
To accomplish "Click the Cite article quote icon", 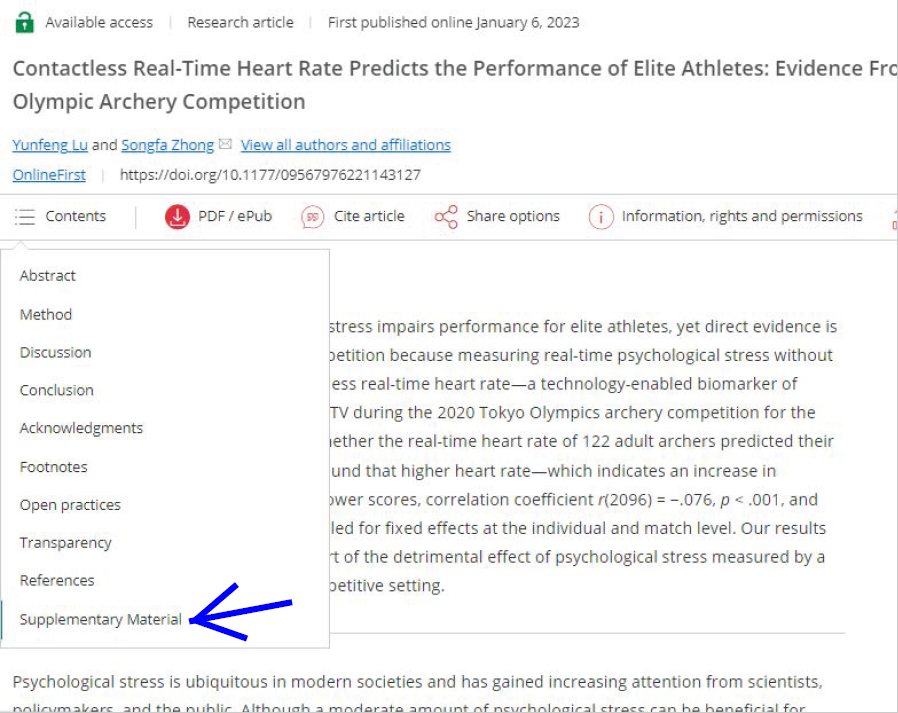I will click(x=313, y=216).
